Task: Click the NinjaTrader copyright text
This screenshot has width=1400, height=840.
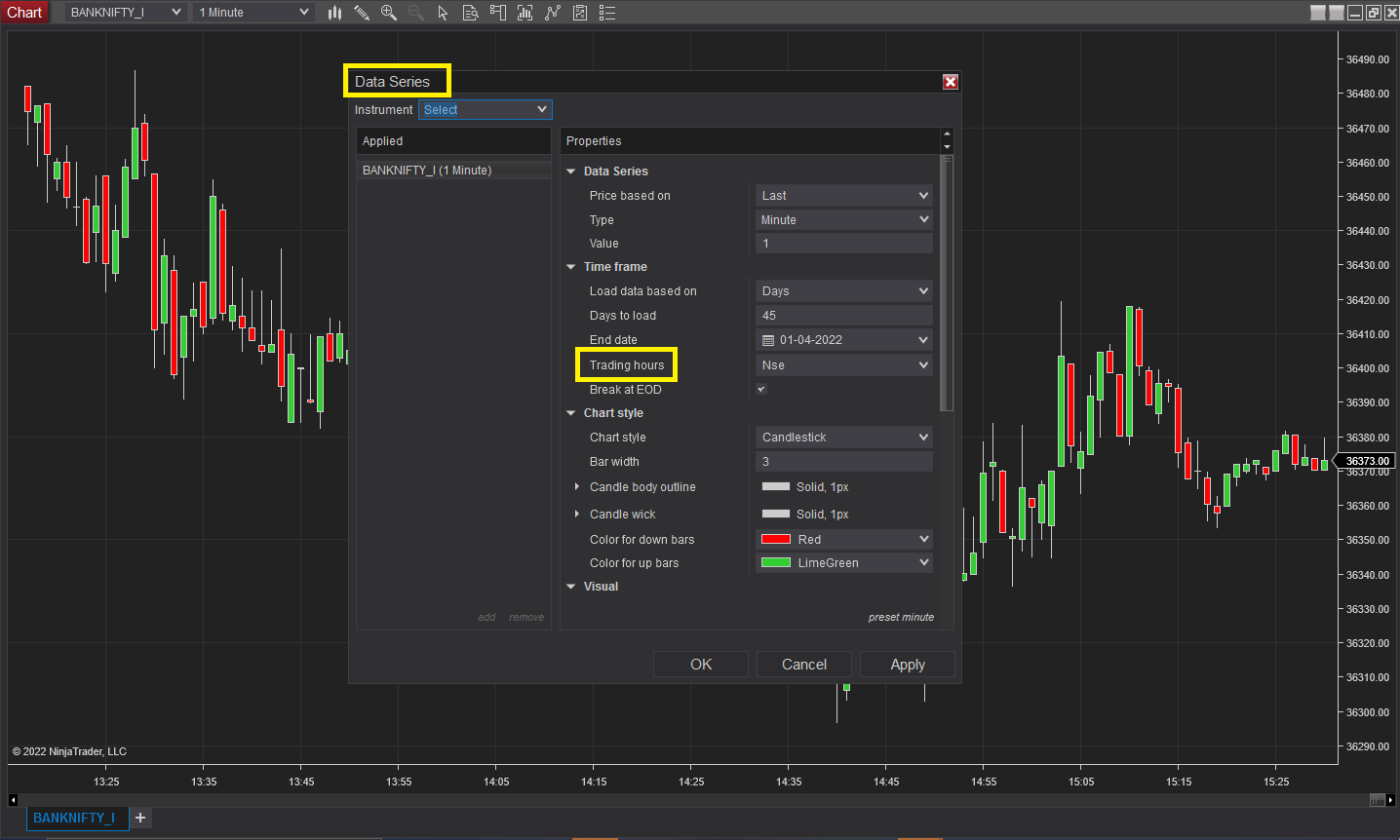Action: click(x=69, y=751)
